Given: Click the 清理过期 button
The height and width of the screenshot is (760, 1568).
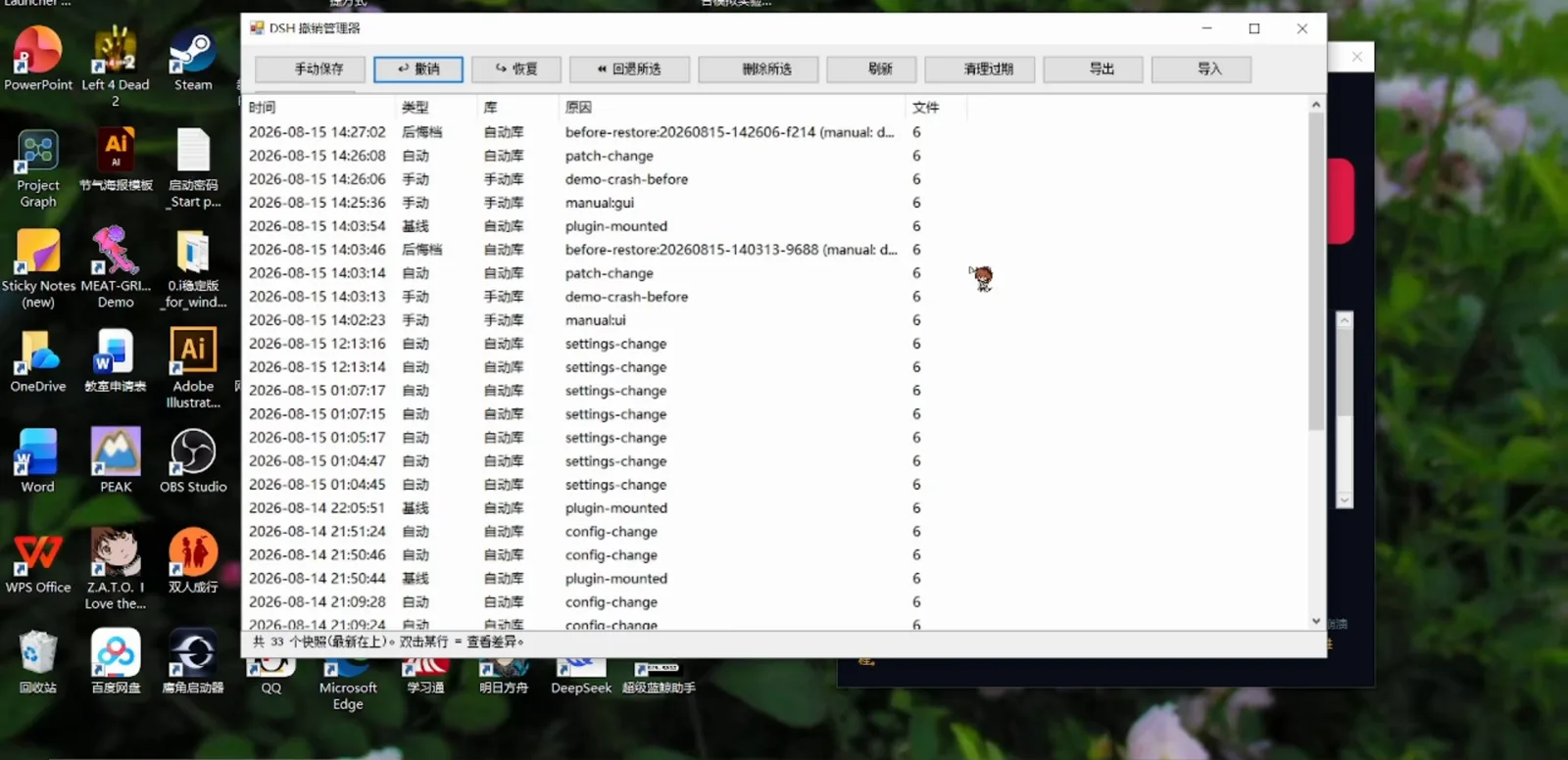Looking at the screenshot, I should click(979, 69).
